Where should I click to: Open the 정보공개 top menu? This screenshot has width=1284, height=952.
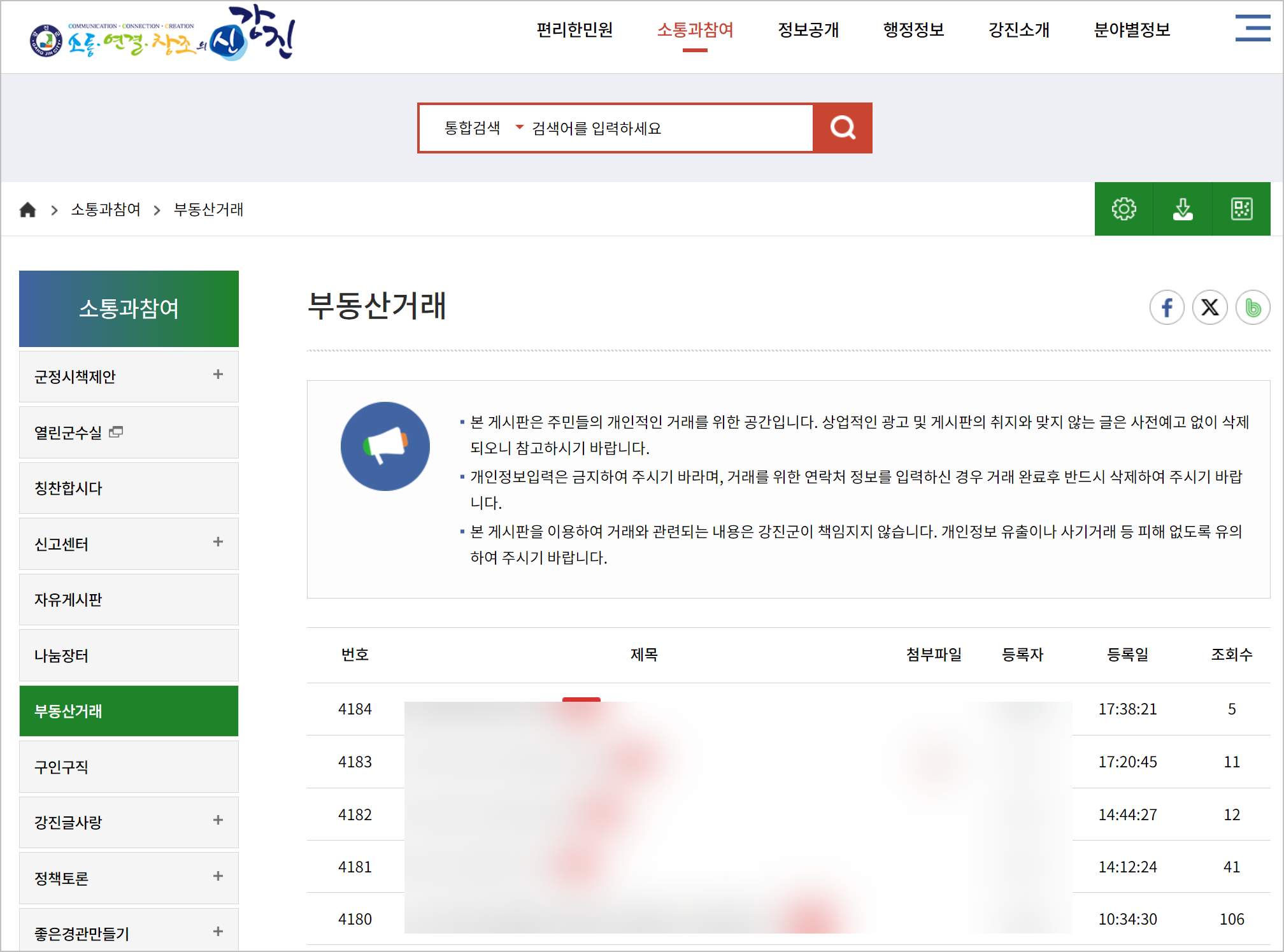pos(808,30)
